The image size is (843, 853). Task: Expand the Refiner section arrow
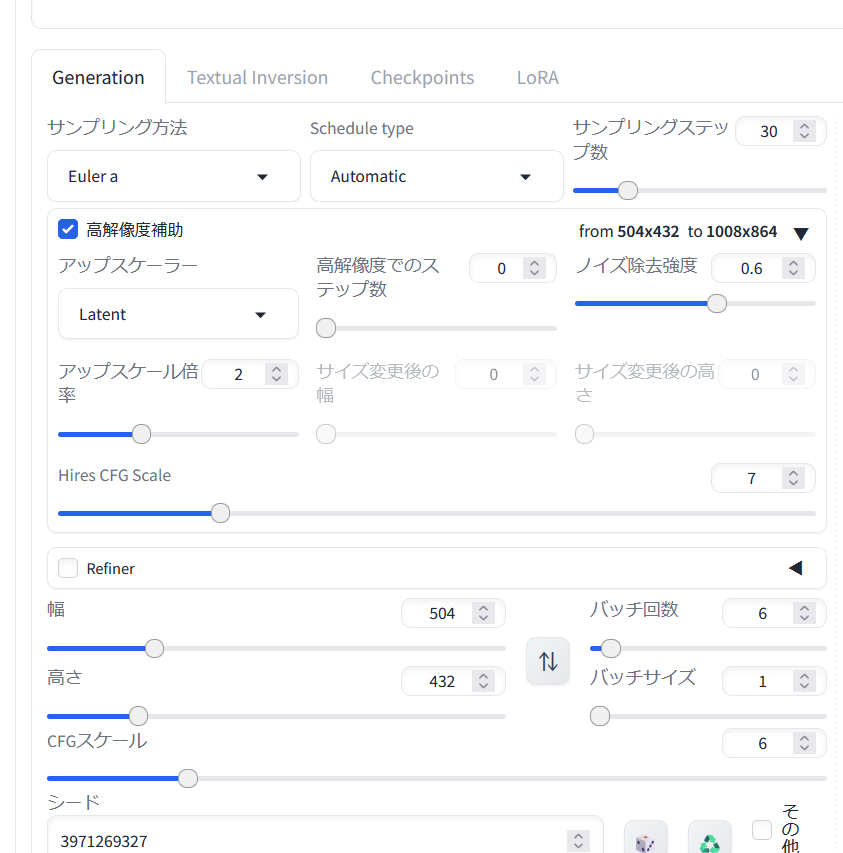796,568
